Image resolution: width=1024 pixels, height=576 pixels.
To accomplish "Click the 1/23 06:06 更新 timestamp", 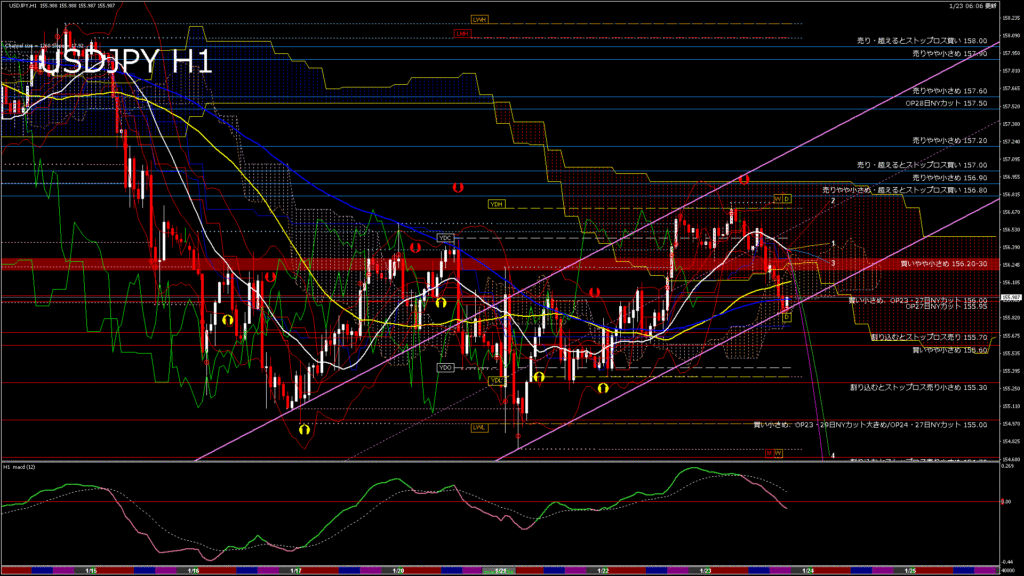I will tap(974, 6).
